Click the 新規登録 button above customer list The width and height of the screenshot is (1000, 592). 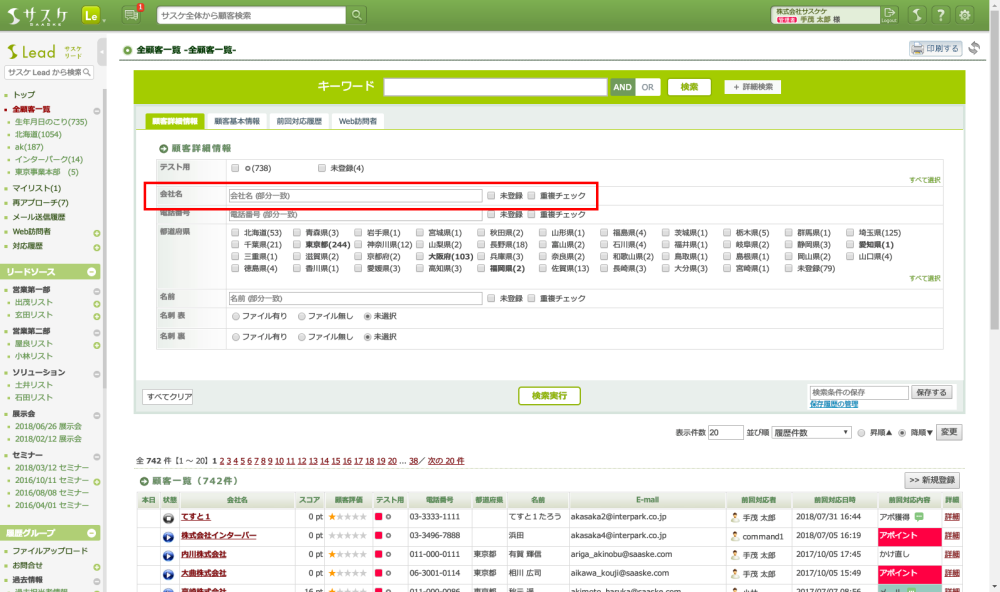tap(932, 480)
